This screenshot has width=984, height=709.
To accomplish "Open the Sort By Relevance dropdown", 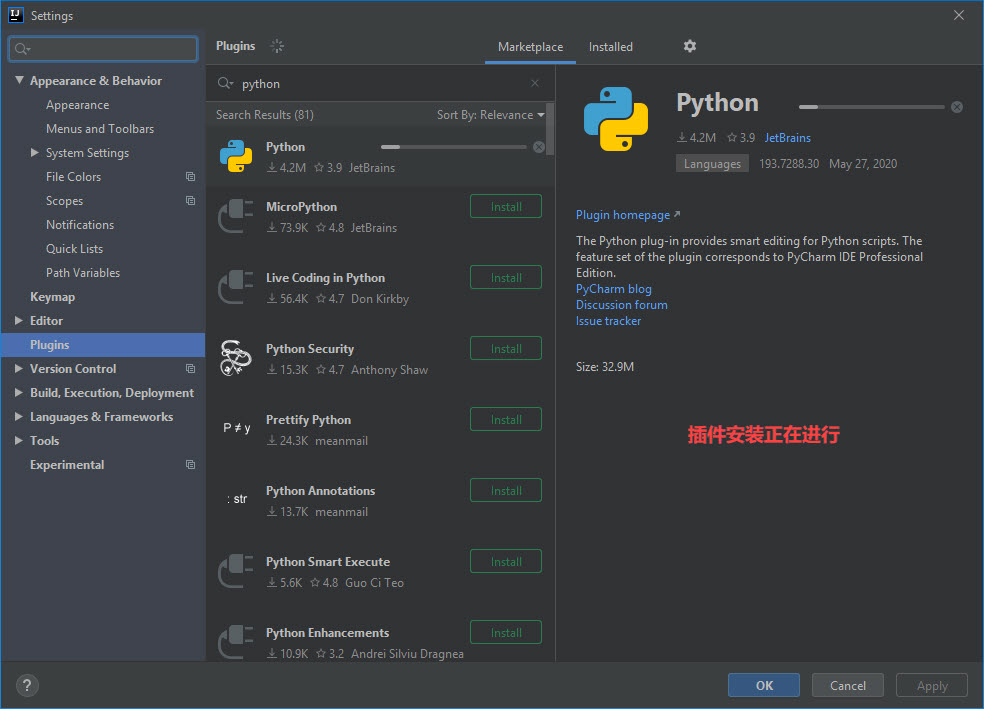I will click(490, 114).
